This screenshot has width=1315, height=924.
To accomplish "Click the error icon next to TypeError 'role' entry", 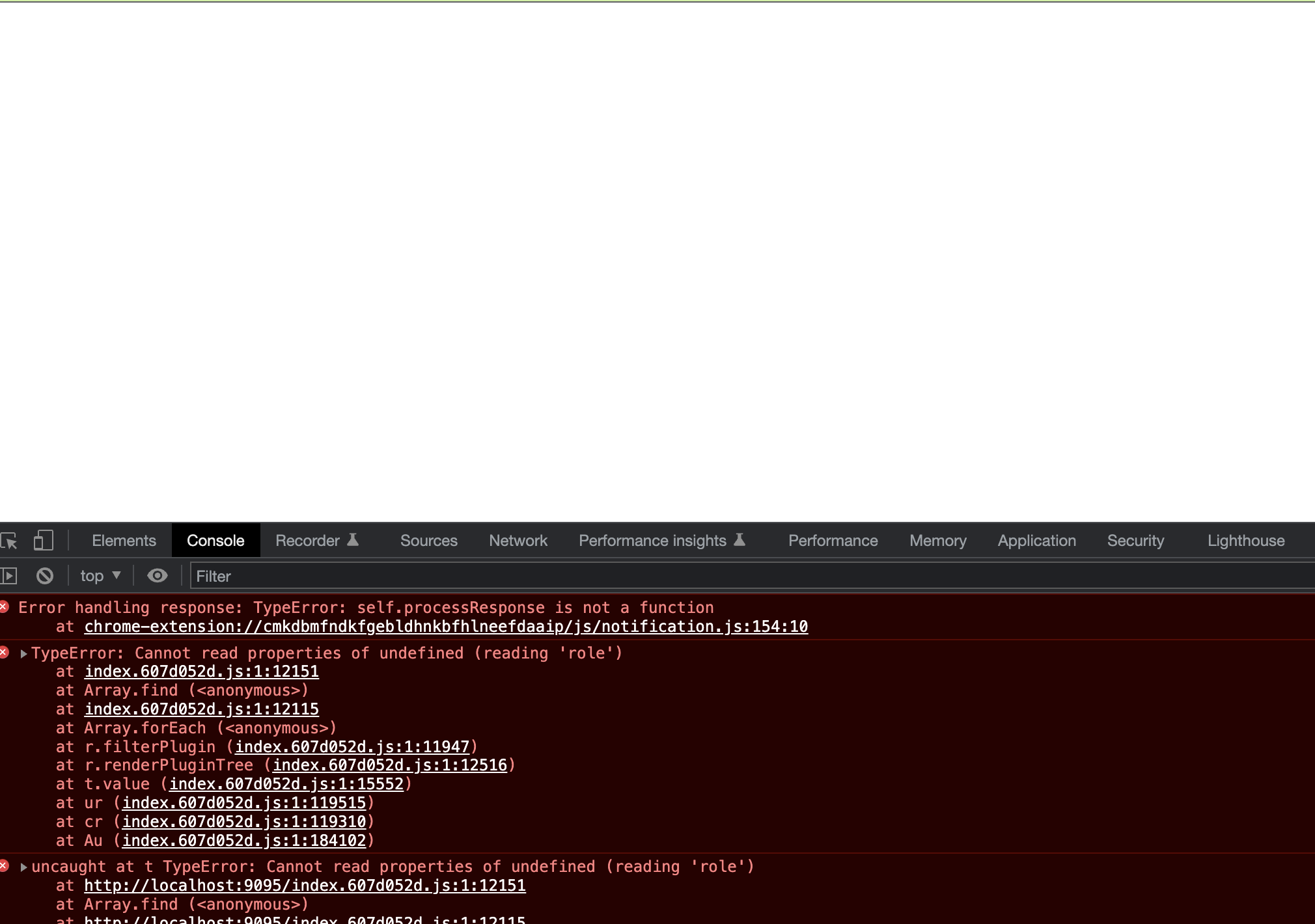I will (4, 652).
